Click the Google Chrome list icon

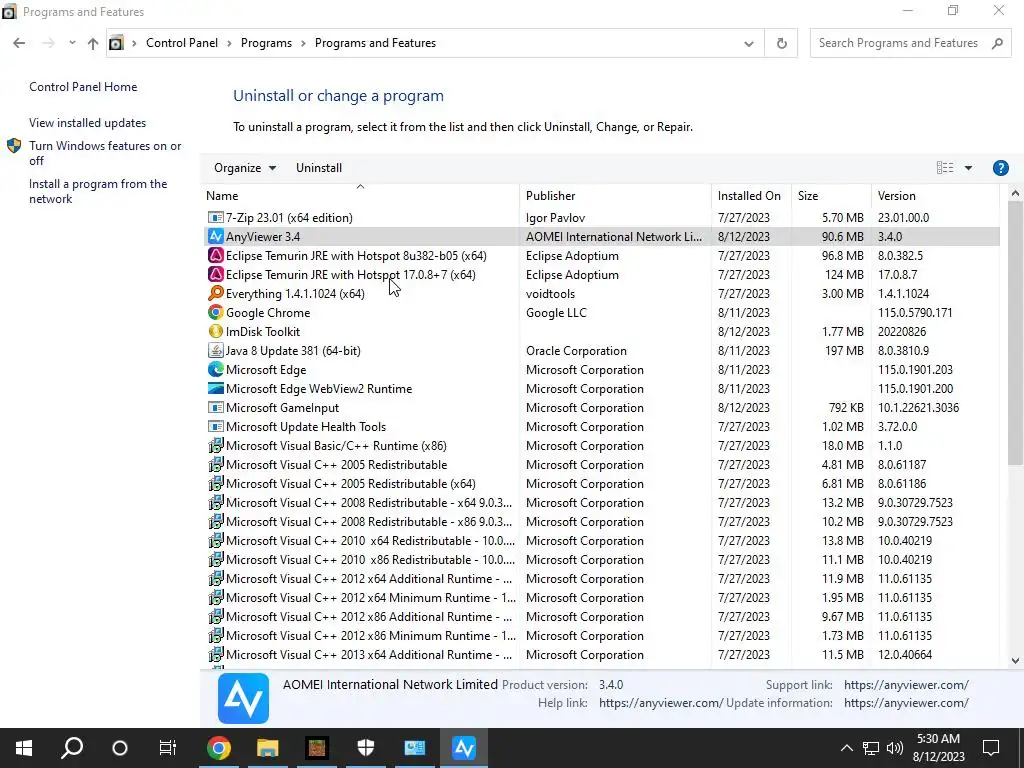pos(215,312)
